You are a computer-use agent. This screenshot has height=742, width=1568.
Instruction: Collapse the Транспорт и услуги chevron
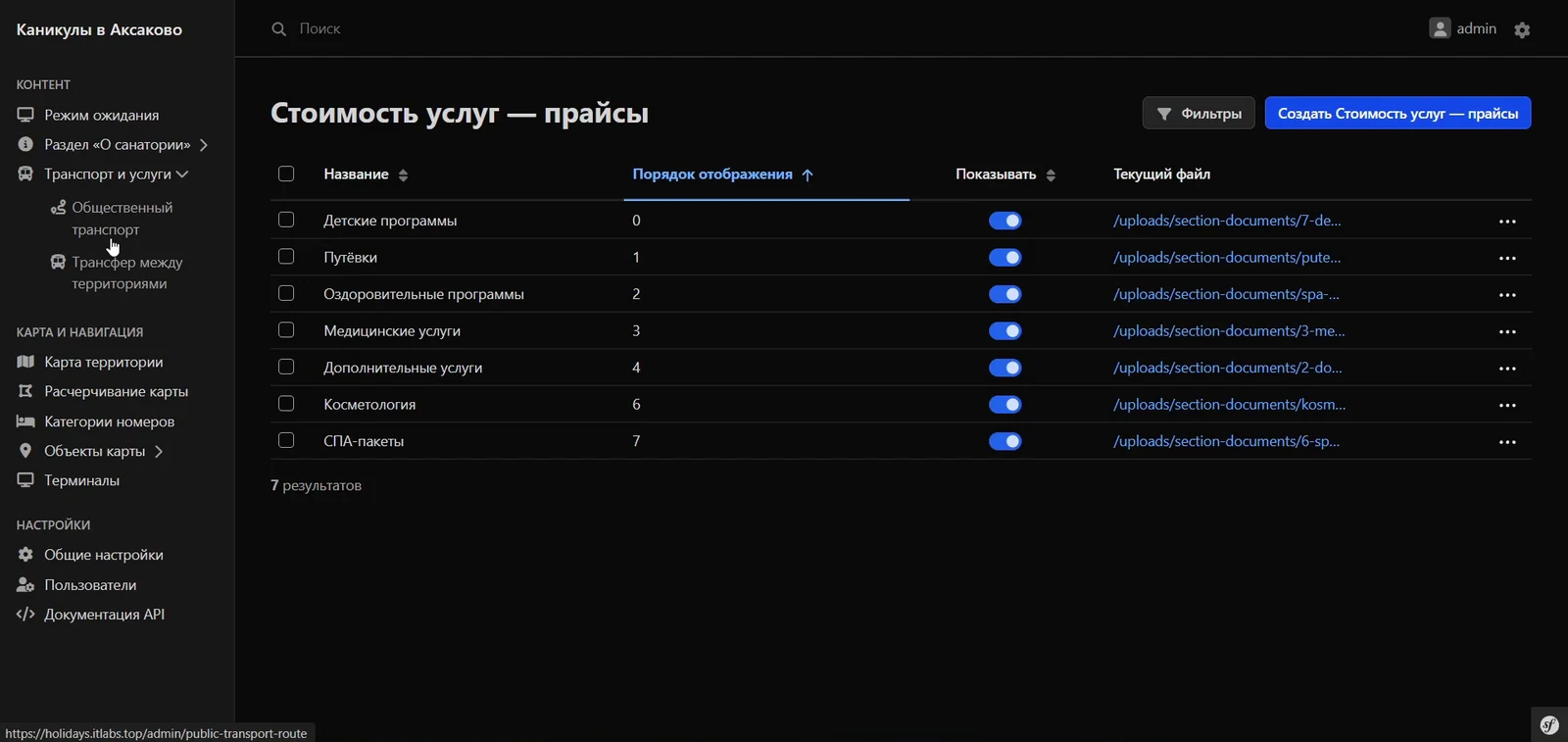point(182,174)
